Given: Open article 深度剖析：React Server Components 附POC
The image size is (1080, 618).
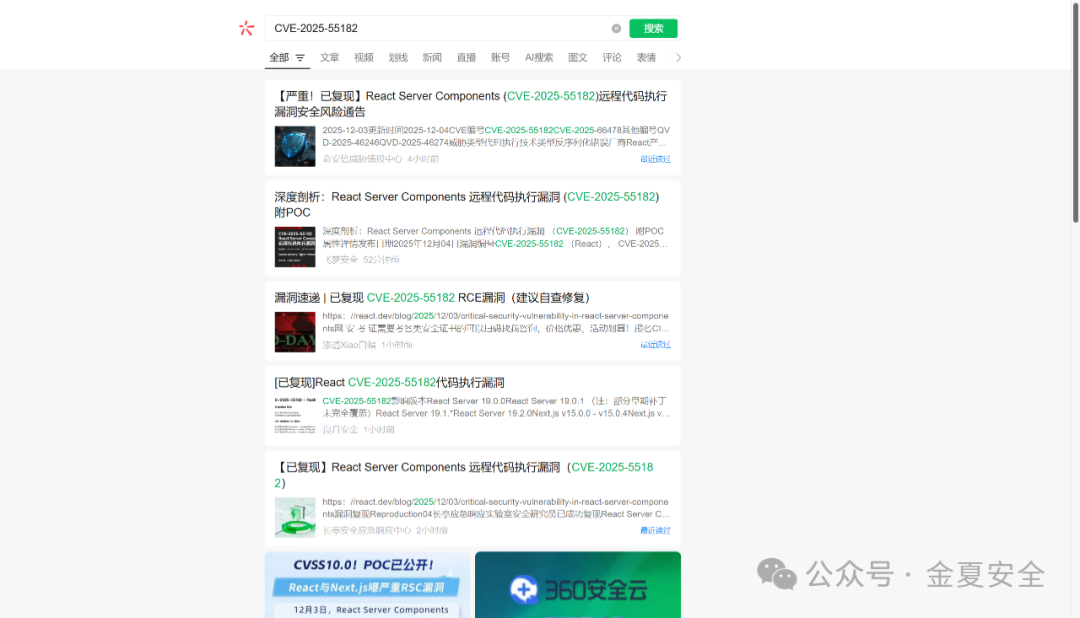Looking at the screenshot, I should [x=466, y=205].
